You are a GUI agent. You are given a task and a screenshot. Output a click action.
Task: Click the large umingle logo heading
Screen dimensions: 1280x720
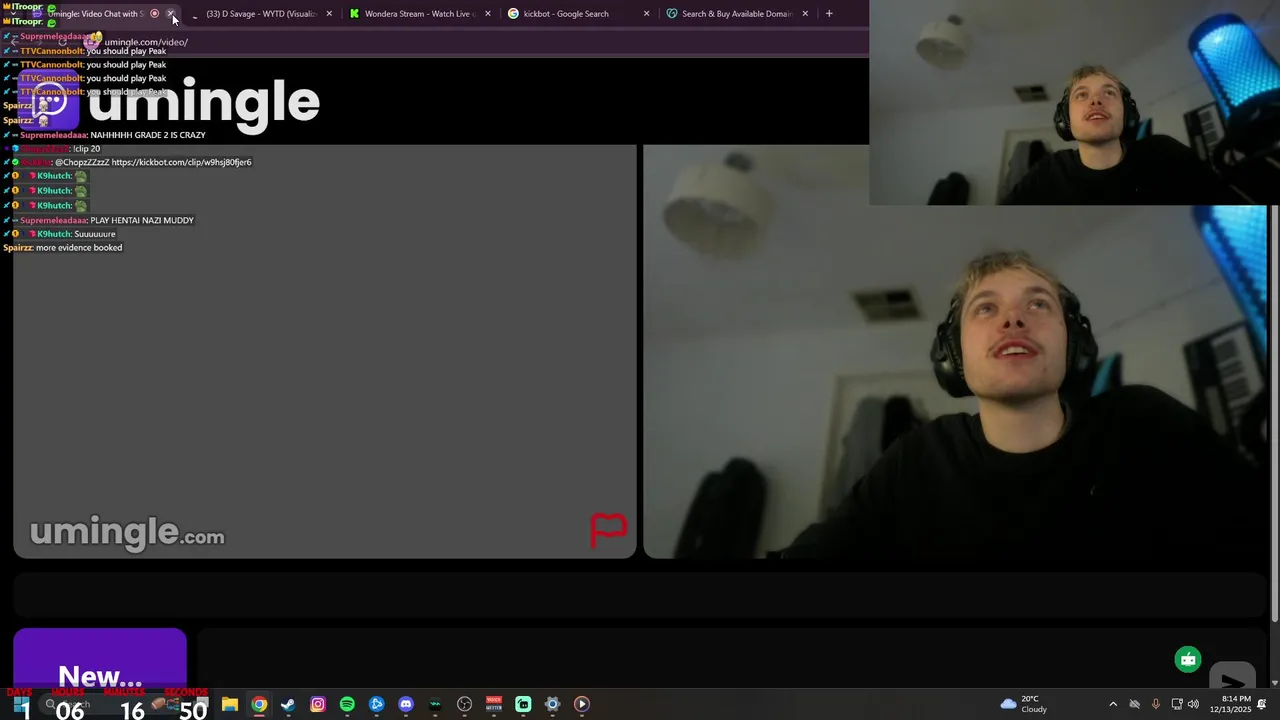click(204, 102)
